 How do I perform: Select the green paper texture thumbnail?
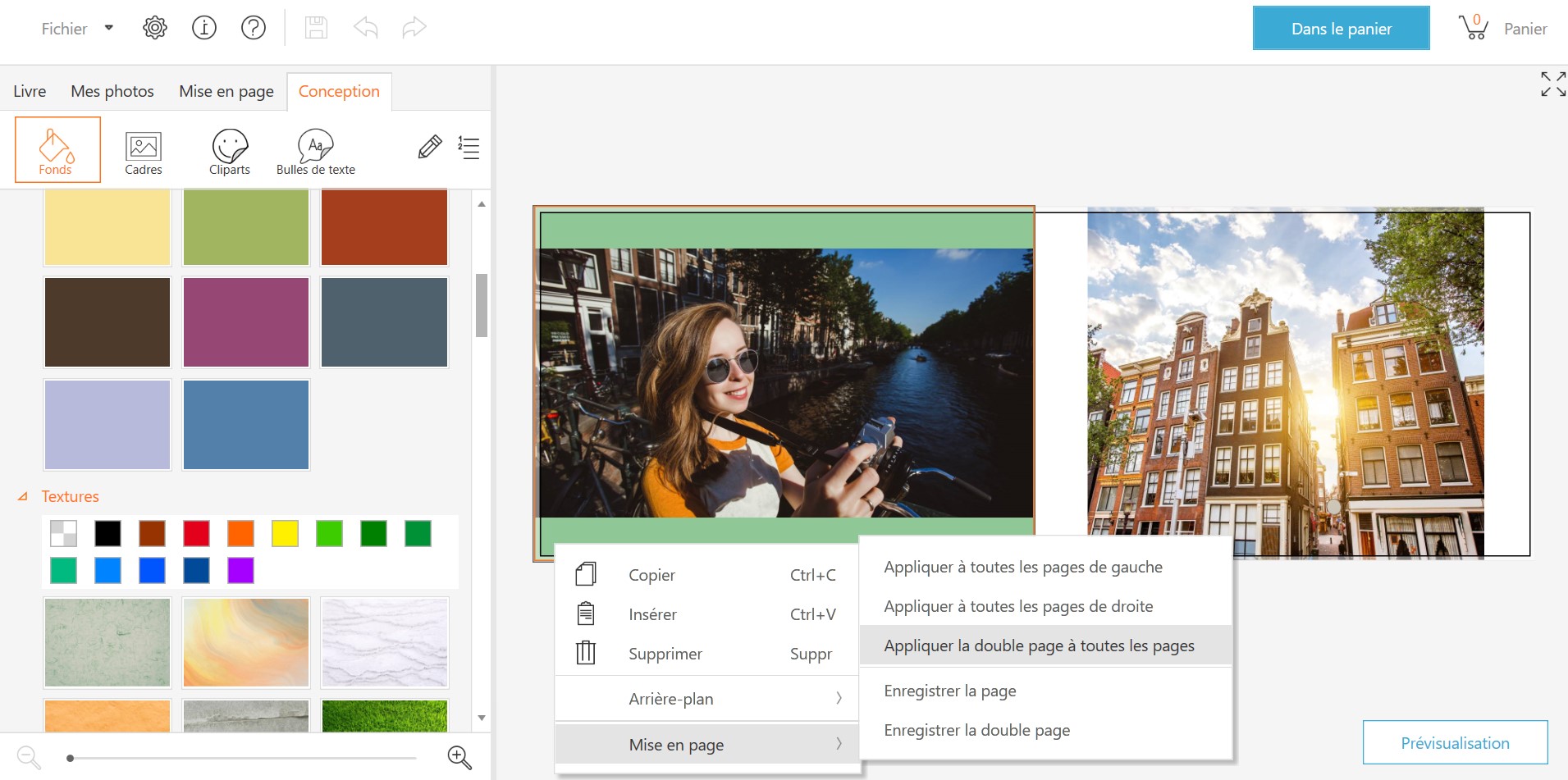(x=107, y=642)
